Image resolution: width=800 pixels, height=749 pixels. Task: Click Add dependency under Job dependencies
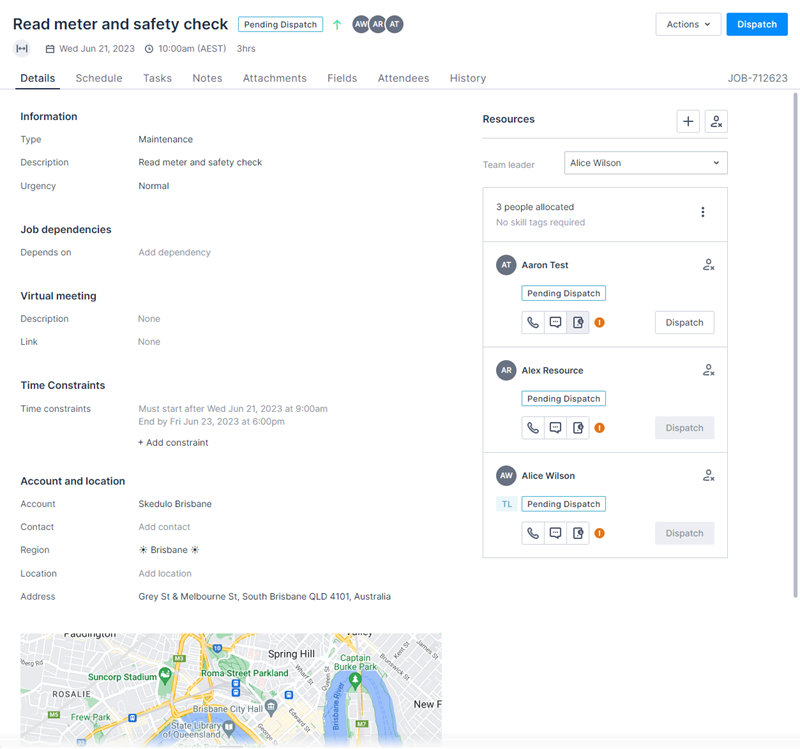click(x=174, y=252)
